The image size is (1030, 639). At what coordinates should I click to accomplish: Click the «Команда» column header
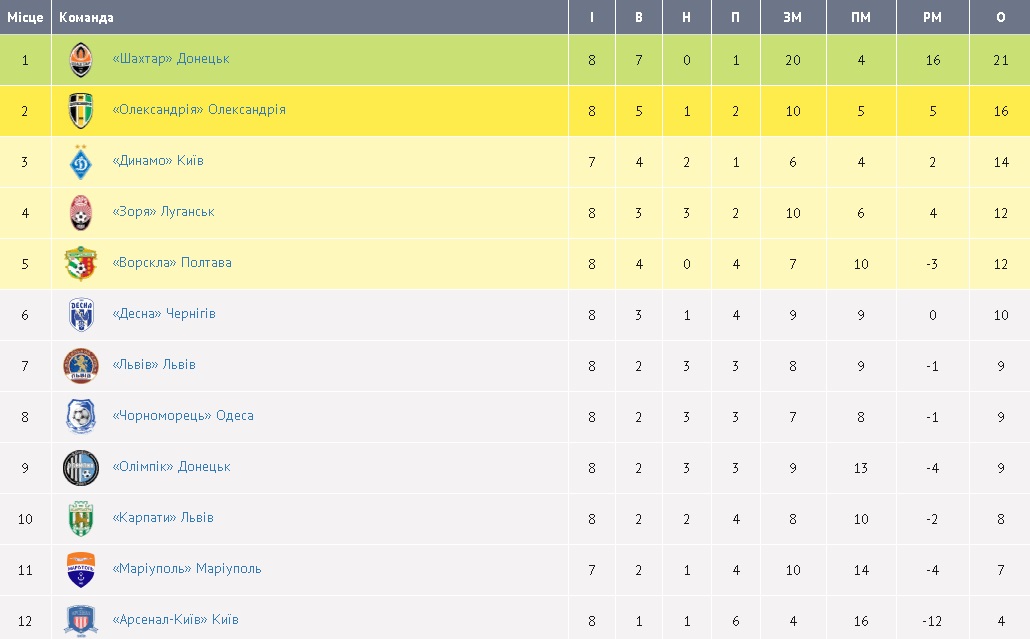87,17
